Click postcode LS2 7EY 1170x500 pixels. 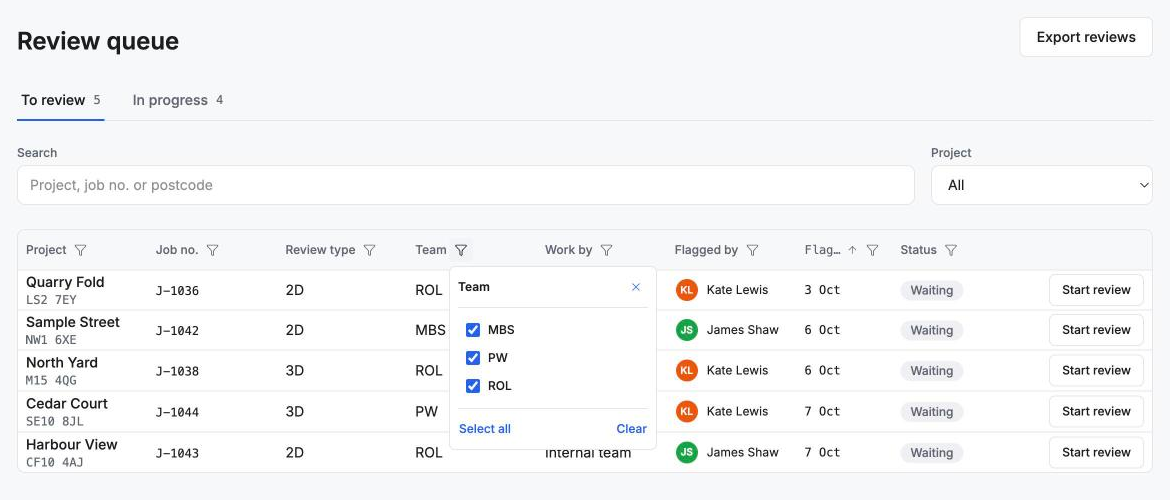point(51,300)
